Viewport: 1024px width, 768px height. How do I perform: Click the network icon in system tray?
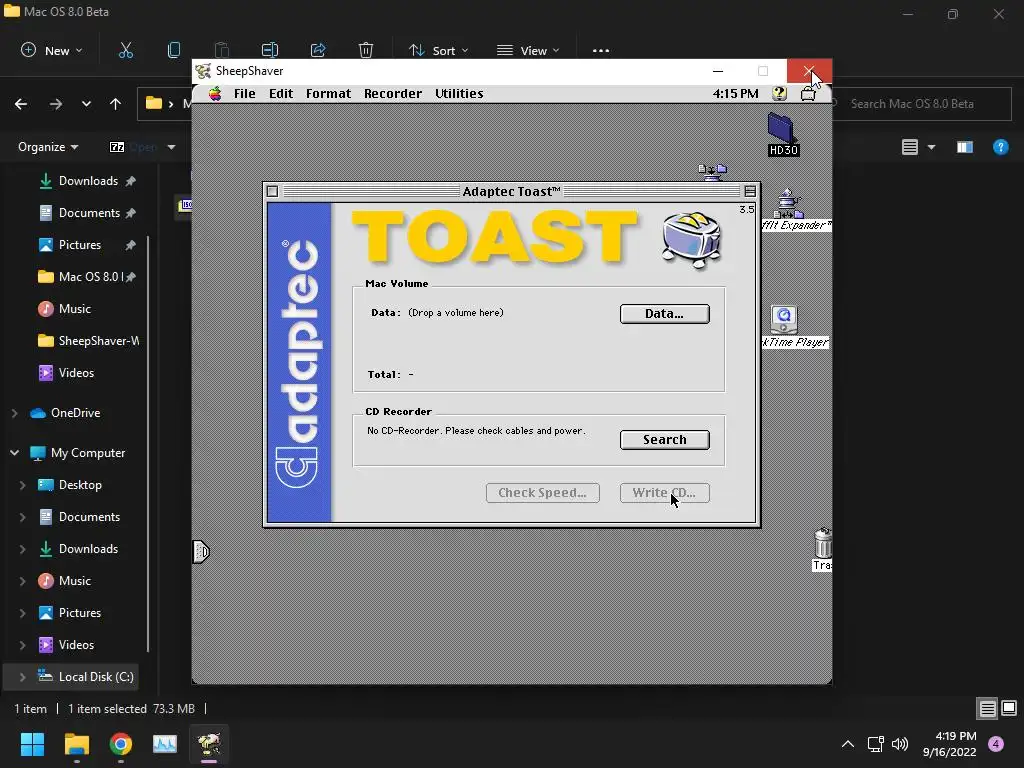[x=875, y=744]
